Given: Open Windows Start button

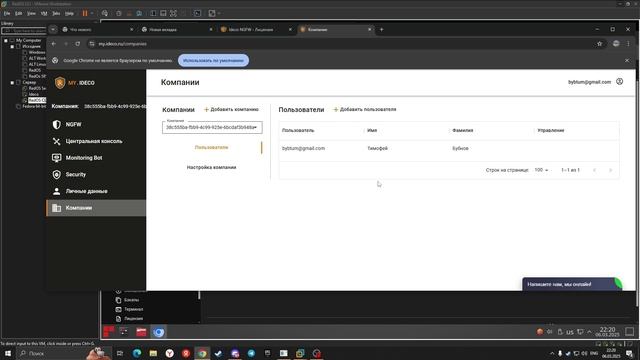Looking at the screenshot, I should 8,353.
